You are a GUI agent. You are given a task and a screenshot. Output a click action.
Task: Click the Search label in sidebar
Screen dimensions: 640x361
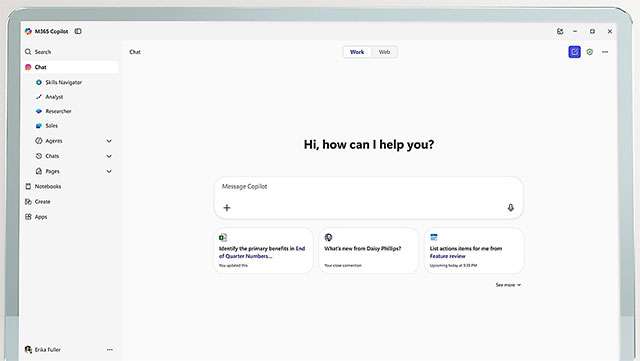(43, 52)
